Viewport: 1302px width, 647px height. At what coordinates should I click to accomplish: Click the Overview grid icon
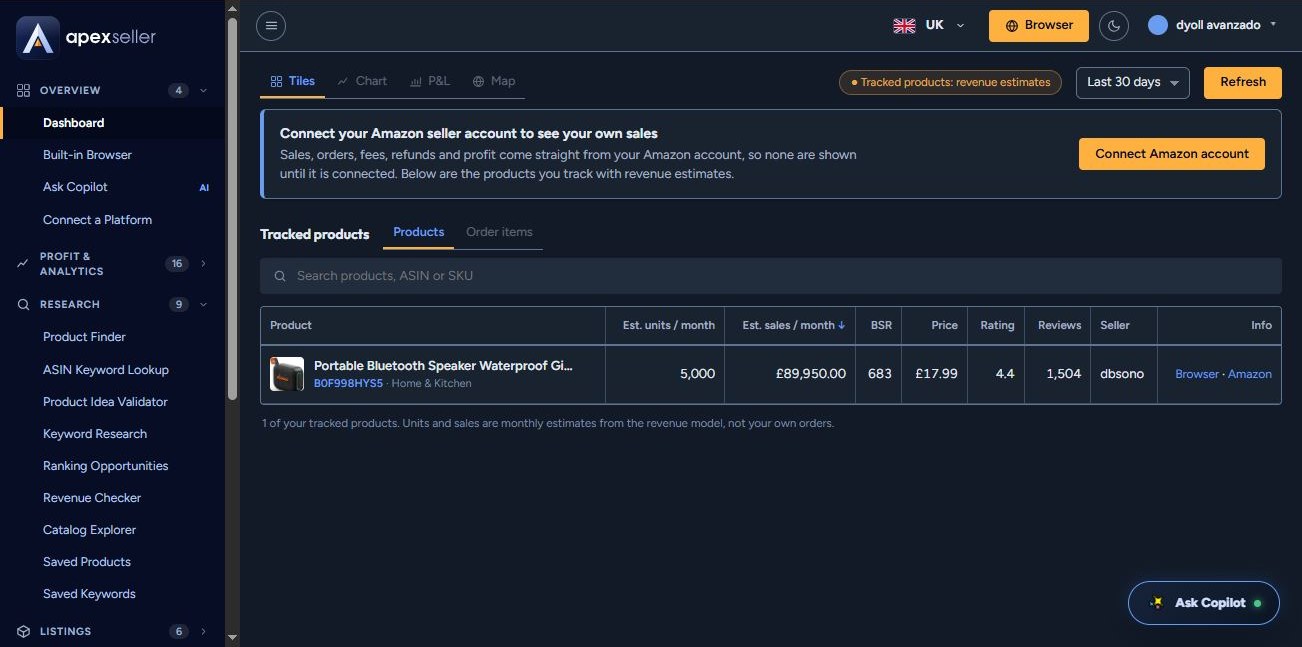24,90
